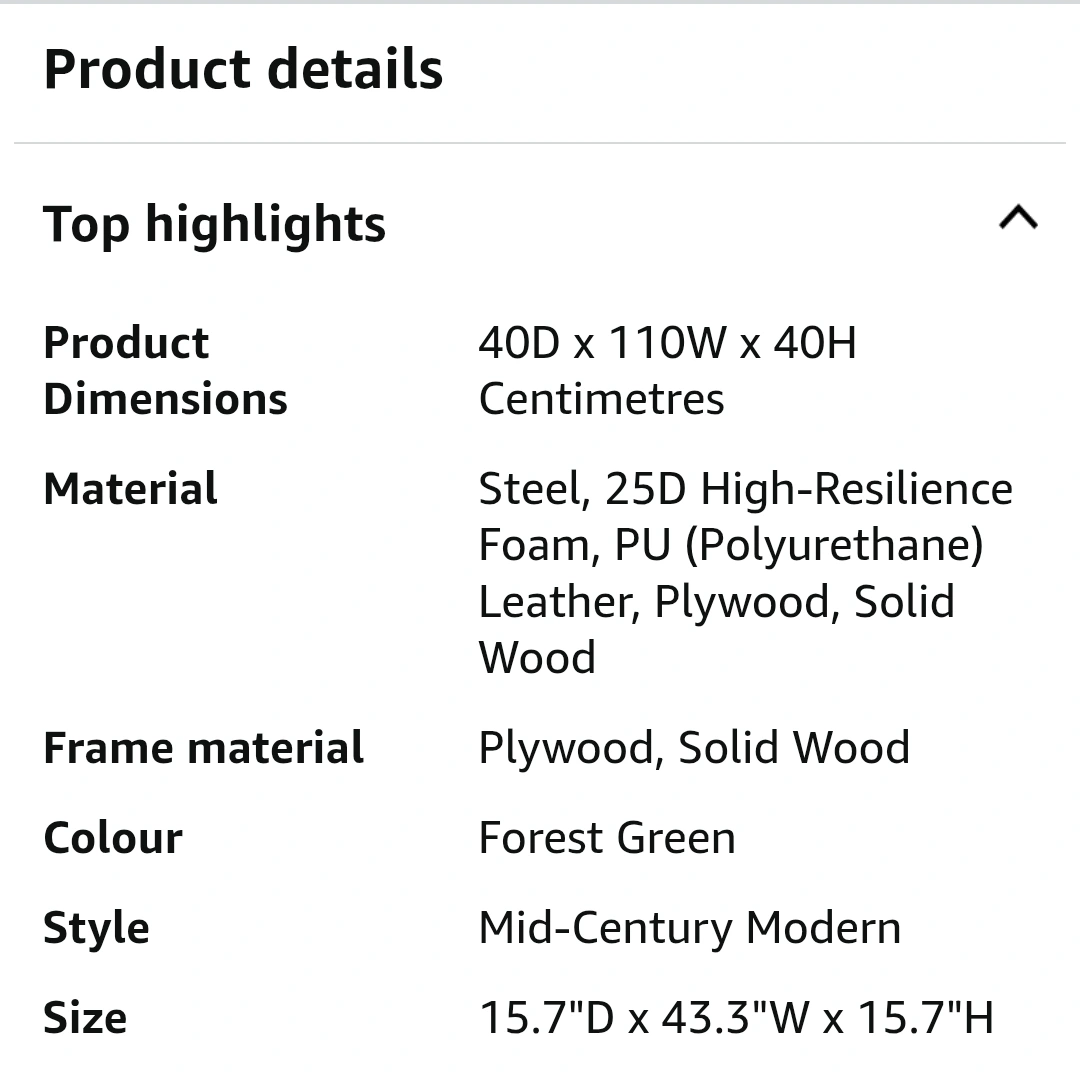Click the Top highlights heading
This screenshot has width=1080, height=1076.
pyautogui.click(x=214, y=223)
